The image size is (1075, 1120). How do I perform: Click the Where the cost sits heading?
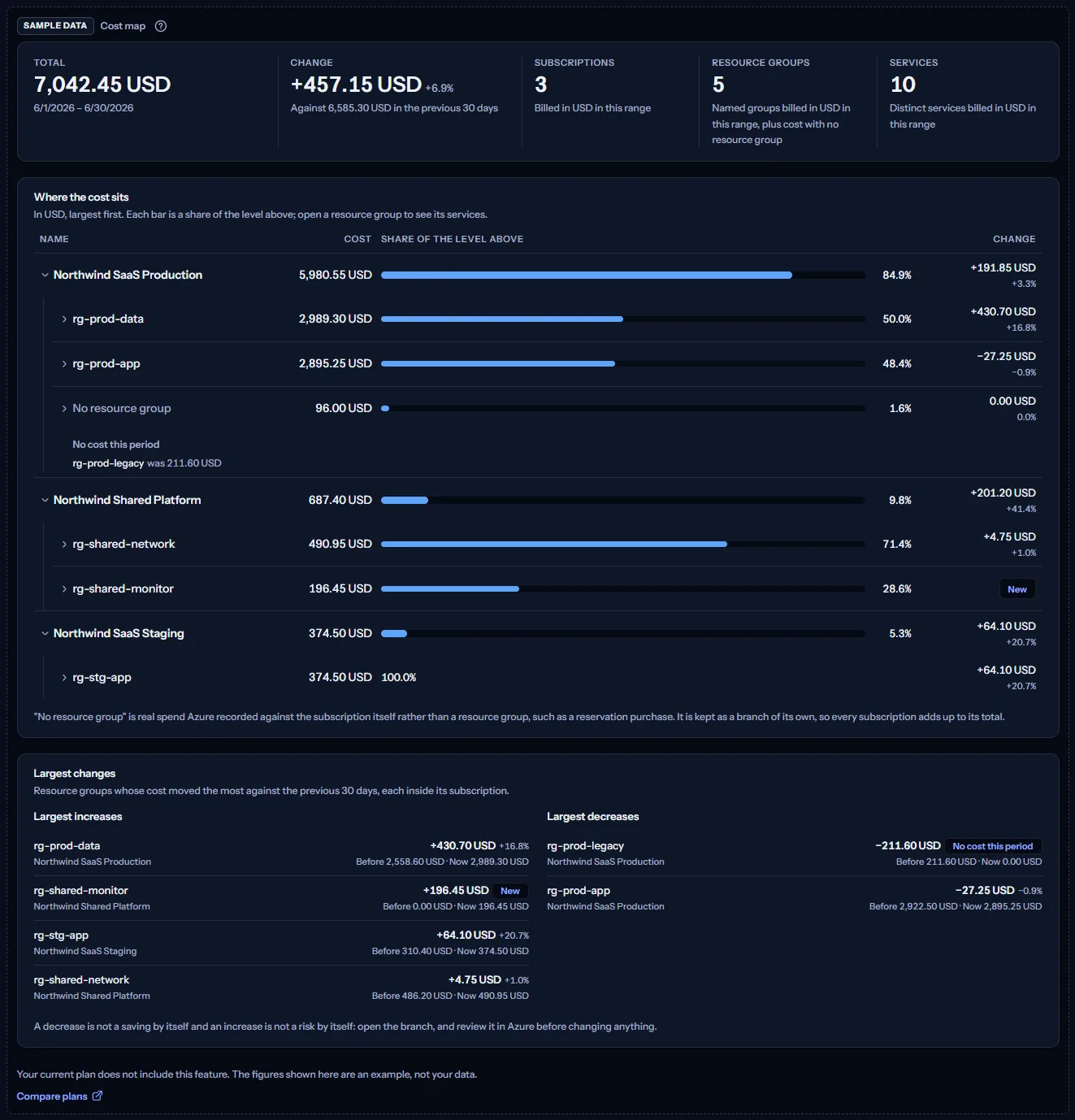(x=81, y=198)
